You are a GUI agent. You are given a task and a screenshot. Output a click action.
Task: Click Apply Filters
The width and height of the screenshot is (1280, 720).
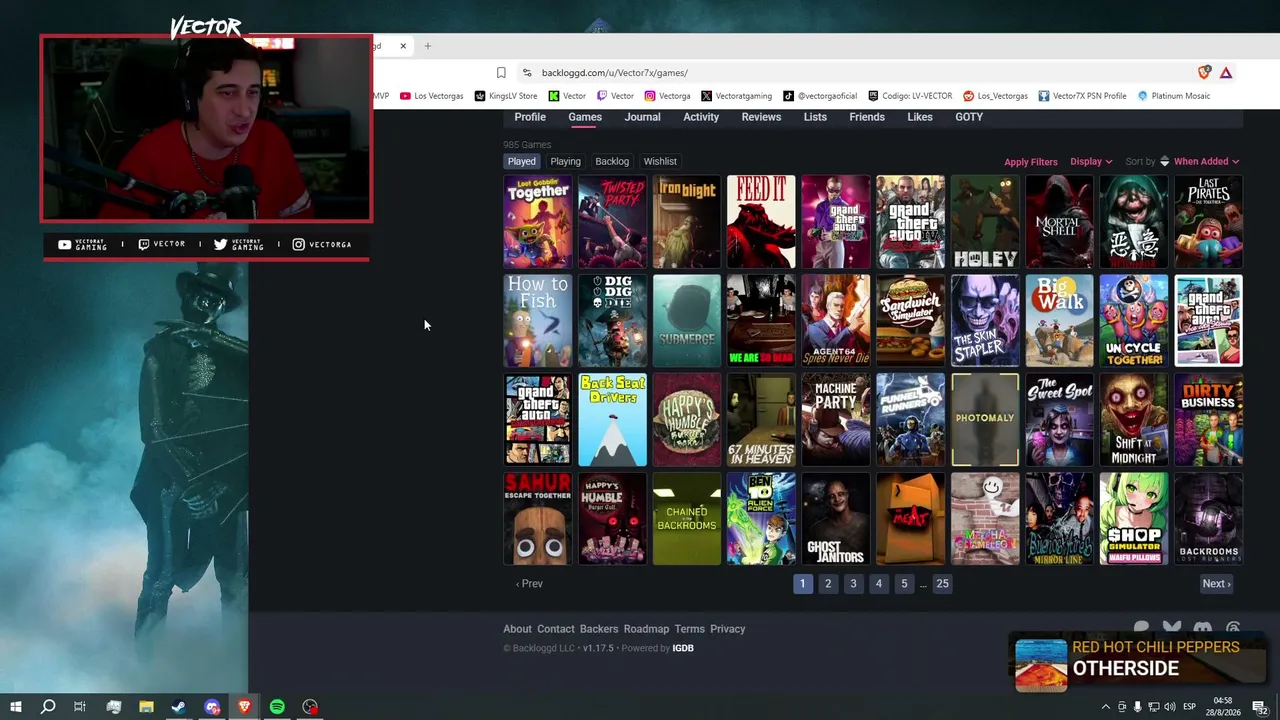pos(1031,162)
